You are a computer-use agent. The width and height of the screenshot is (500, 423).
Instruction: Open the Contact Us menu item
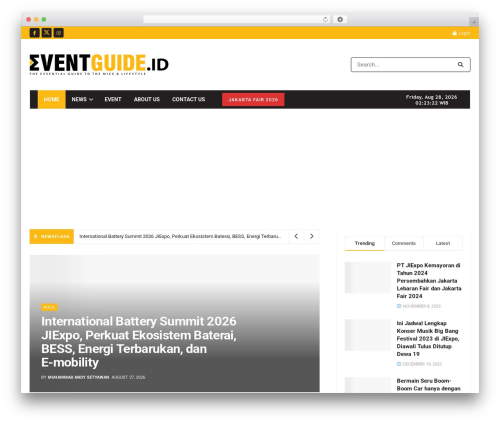[188, 99]
